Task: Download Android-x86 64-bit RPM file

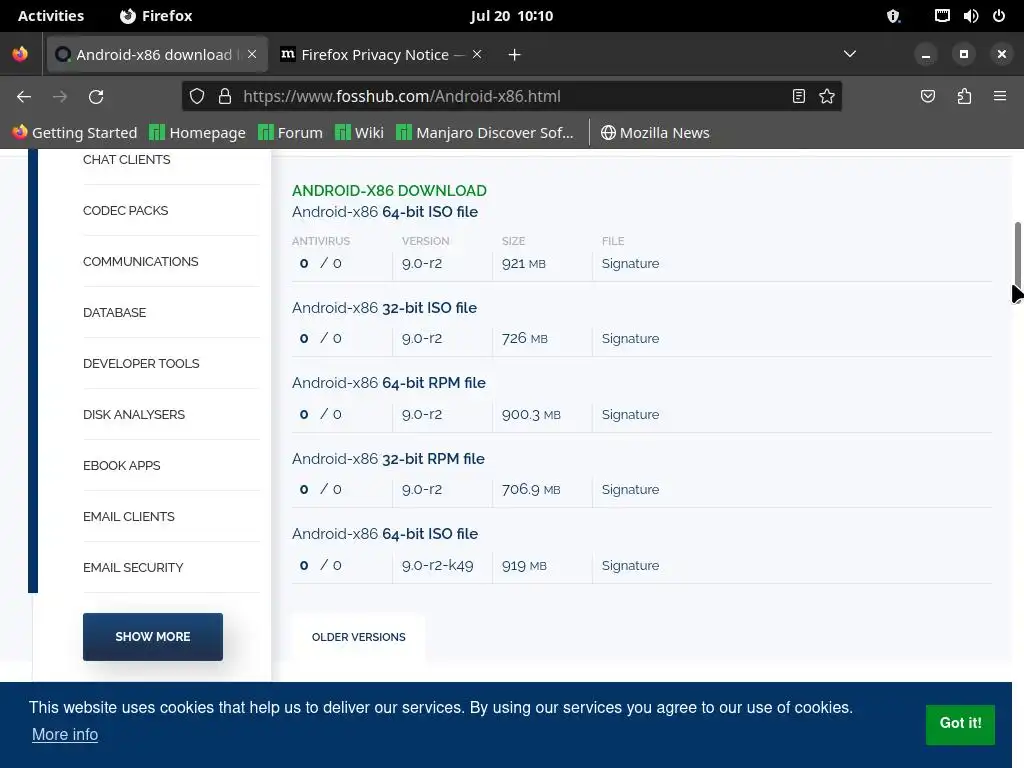Action: [x=389, y=383]
